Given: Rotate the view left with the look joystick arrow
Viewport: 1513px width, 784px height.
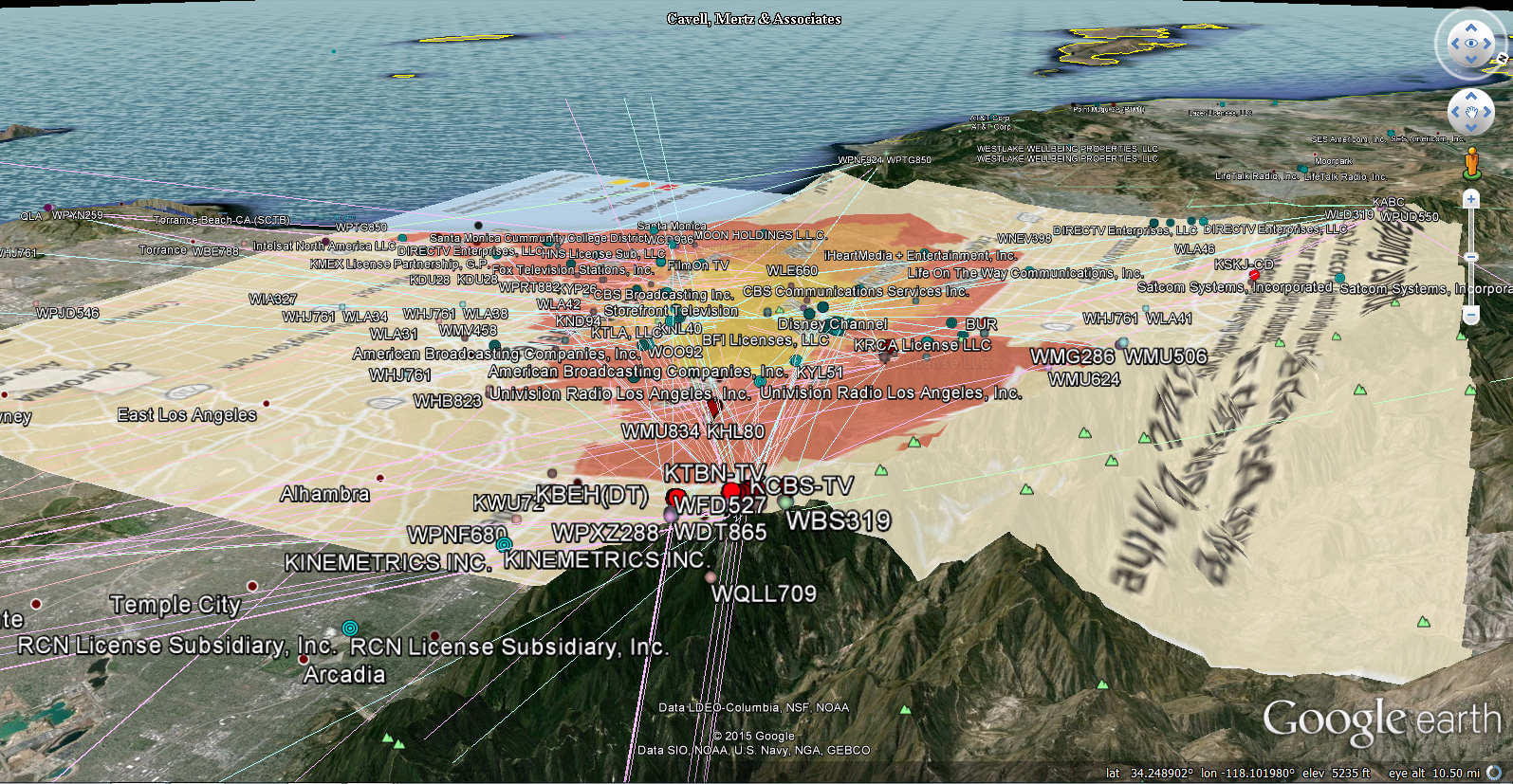Looking at the screenshot, I should 1455,44.
